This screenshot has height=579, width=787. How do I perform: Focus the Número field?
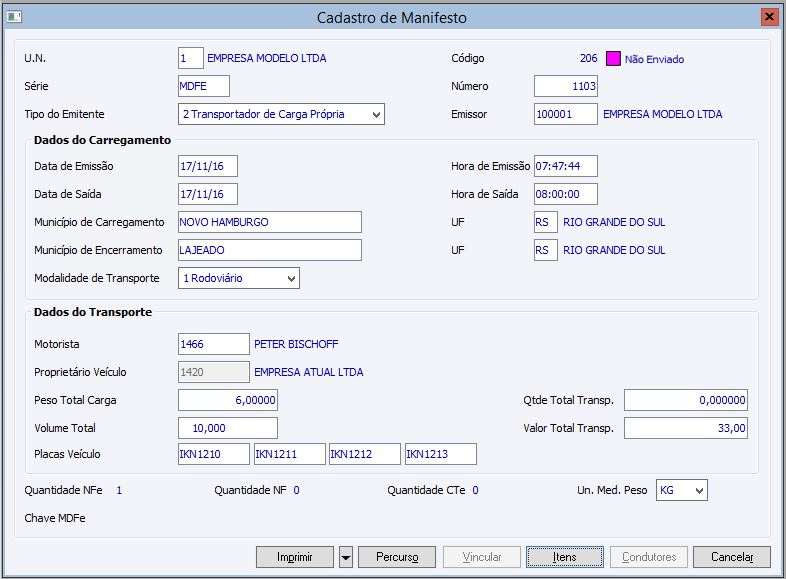click(565, 86)
